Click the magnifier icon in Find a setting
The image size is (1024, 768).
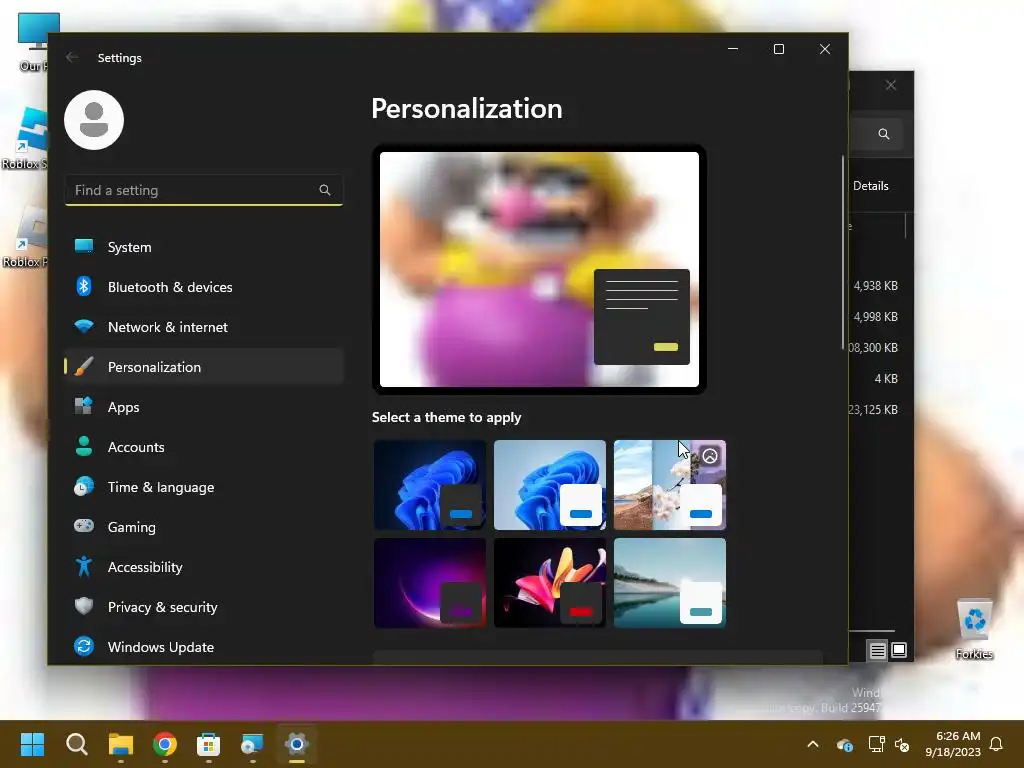pos(325,190)
